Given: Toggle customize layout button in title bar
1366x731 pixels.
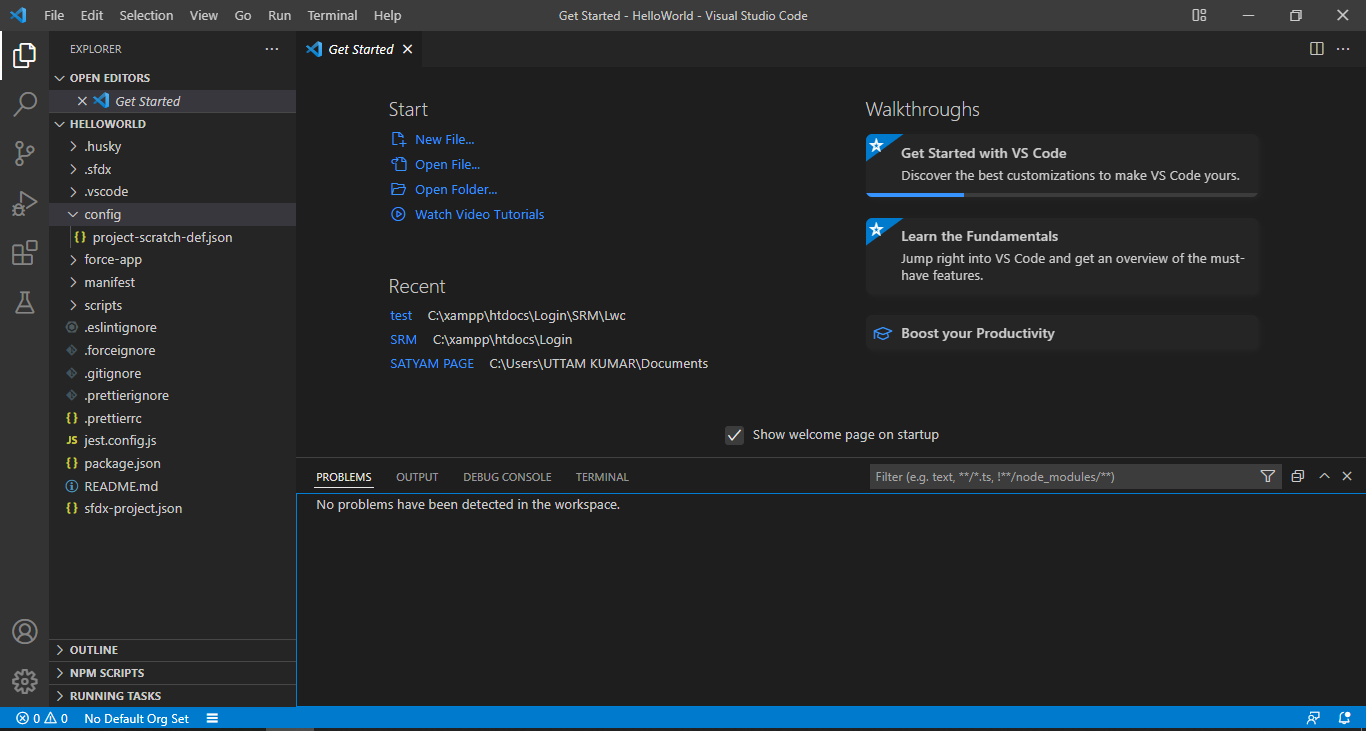Looking at the screenshot, I should 1199,15.
